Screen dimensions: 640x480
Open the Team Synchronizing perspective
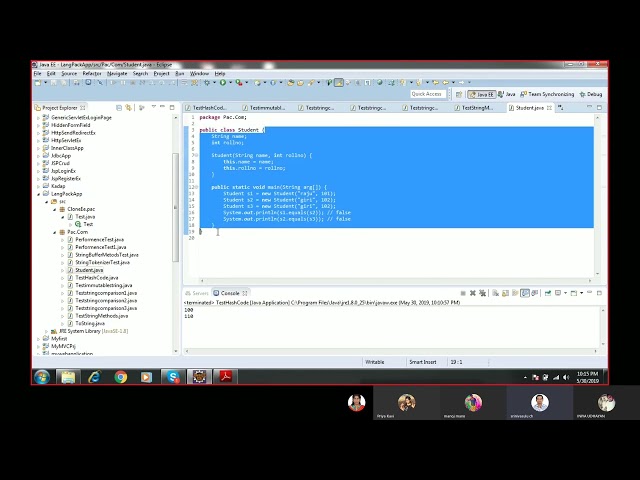pos(547,94)
